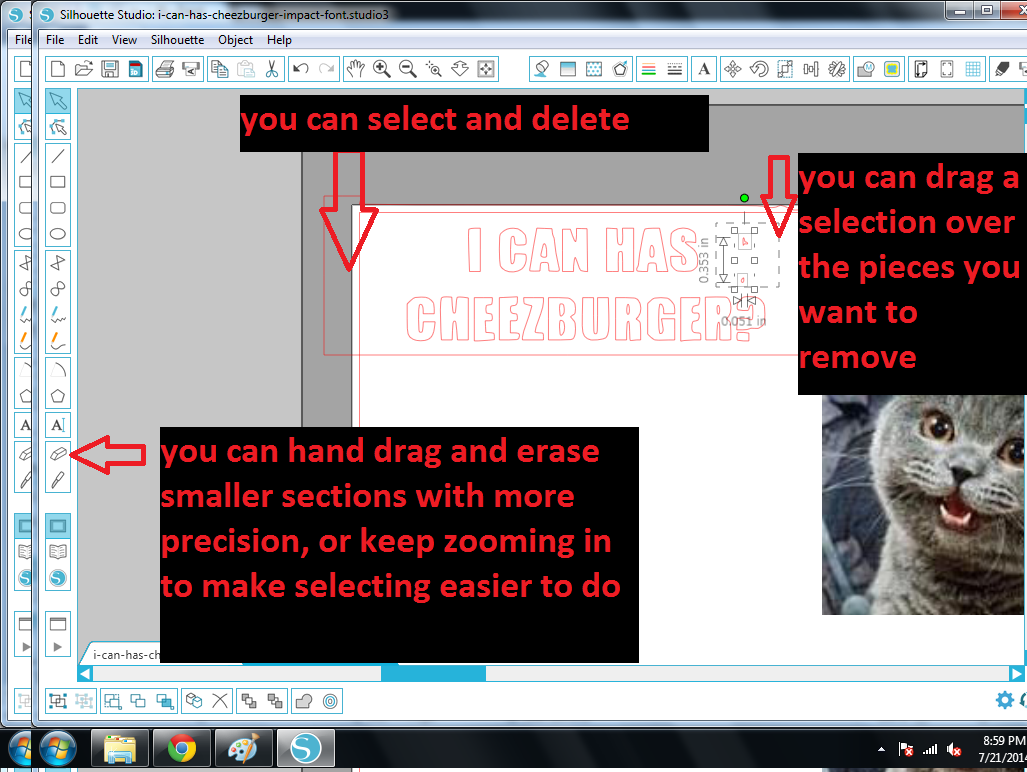The image size is (1027, 772).
Task: Open the Text Style window
Action: (x=704, y=69)
